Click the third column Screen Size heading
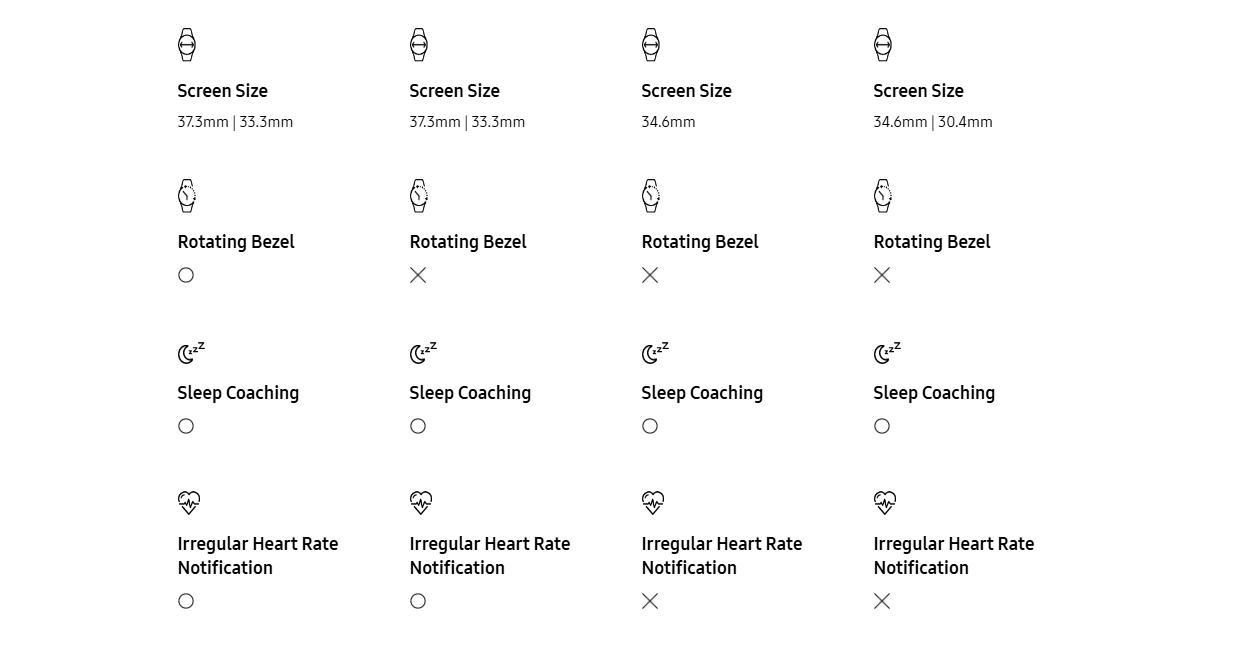The height and width of the screenshot is (655, 1242). tap(686, 91)
